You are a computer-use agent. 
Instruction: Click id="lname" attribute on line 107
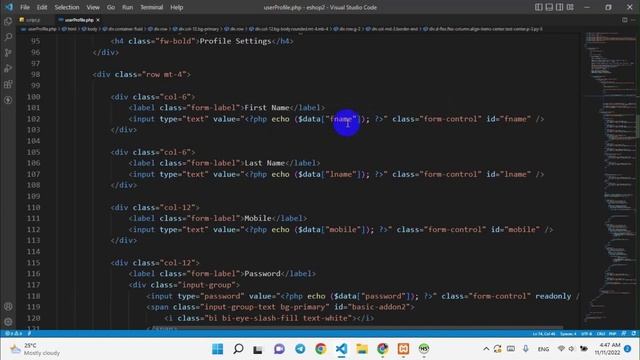coord(509,174)
